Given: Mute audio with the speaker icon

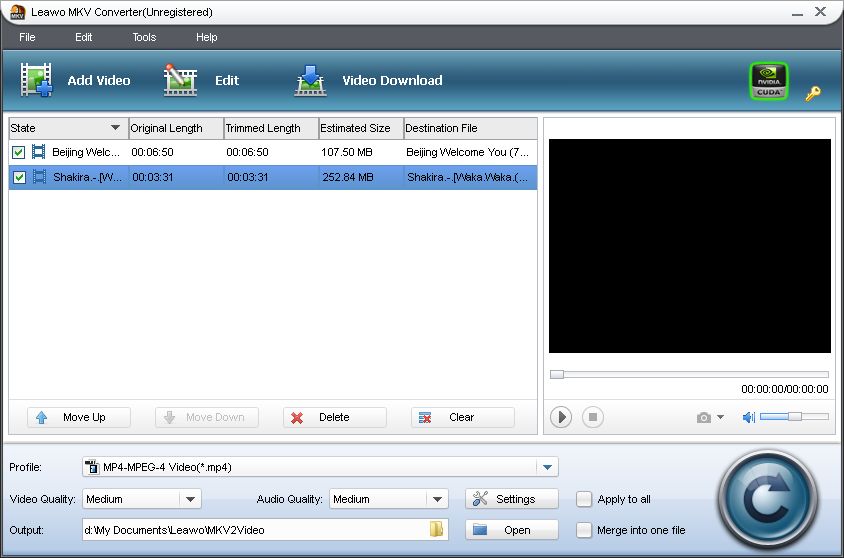Looking at the screenshot, I should coord(749,417).
